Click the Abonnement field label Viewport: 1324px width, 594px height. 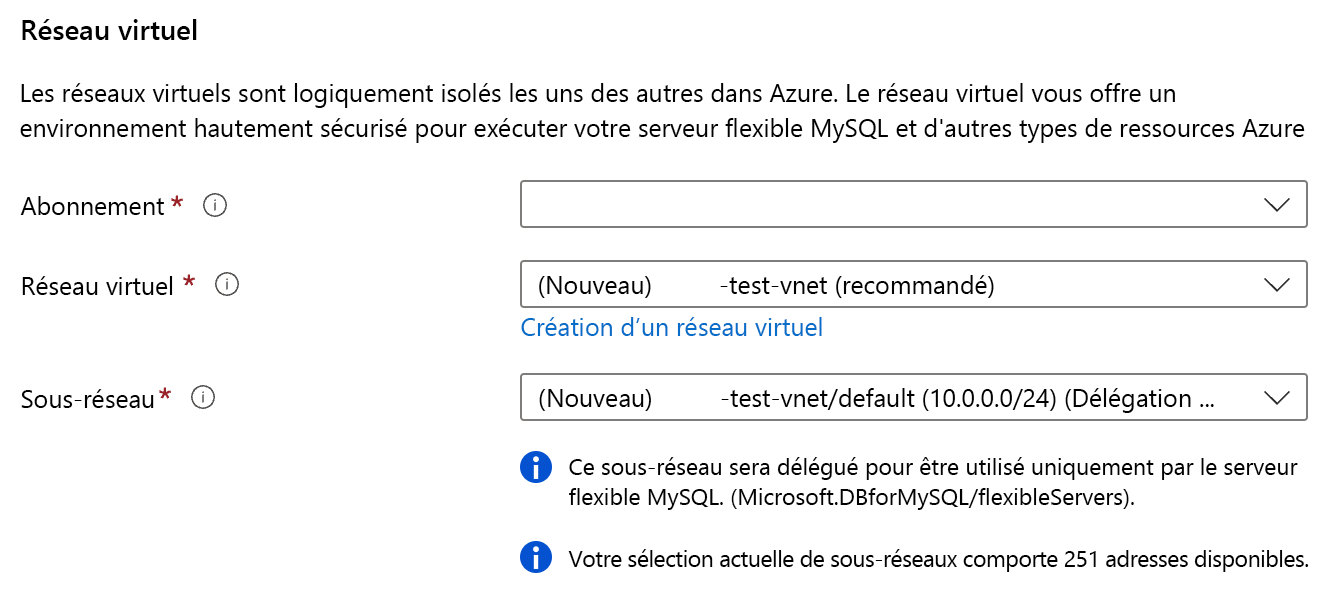[x=92, y=206]
